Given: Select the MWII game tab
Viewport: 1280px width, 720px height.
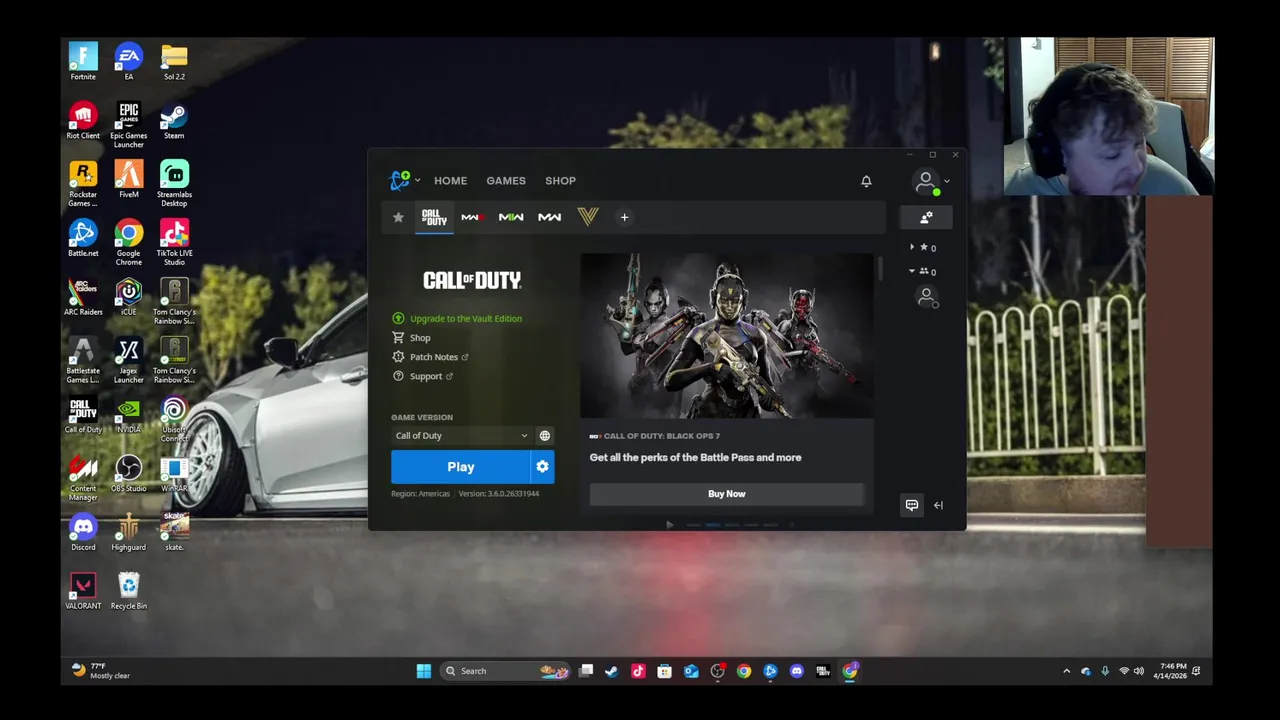Looking at the screenshot, I should (x=511, y=217).
